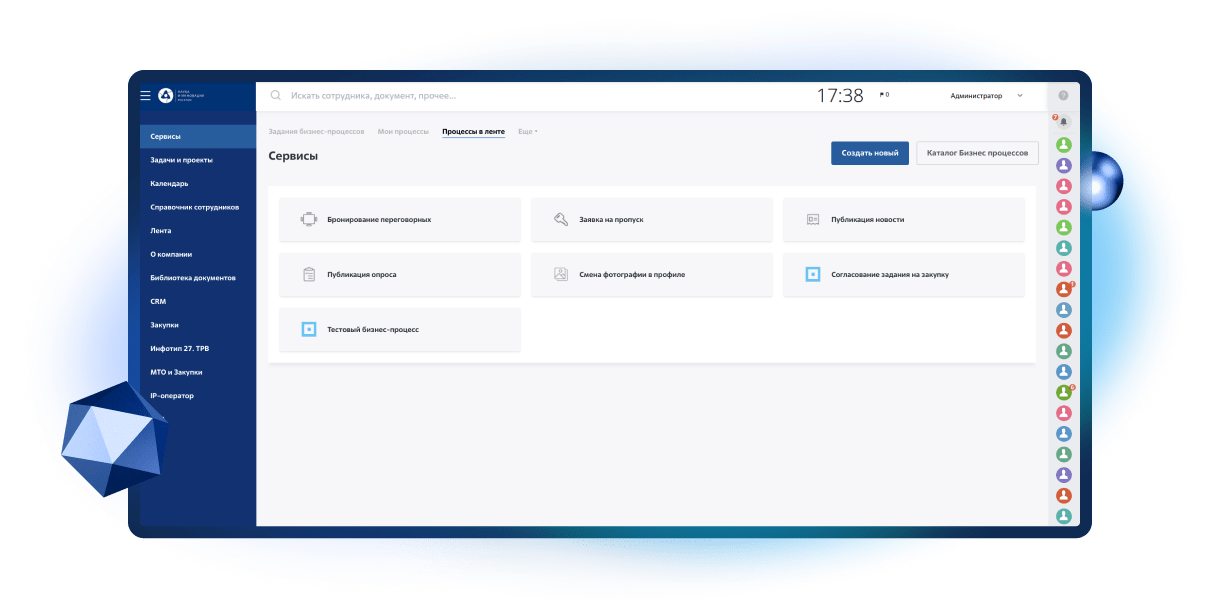Screen dimensions: 1220x600
Task: Open the hamburger menu in sidebar header
Action: 145,96
